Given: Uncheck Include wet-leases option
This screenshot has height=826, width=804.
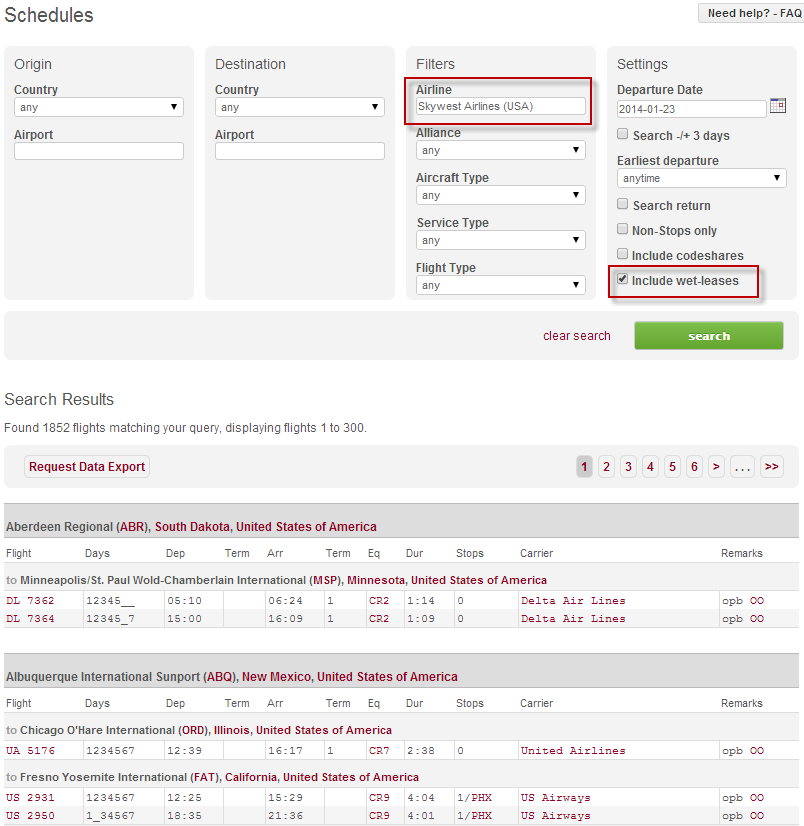Looking at the screenshot, I should point(623,280).
